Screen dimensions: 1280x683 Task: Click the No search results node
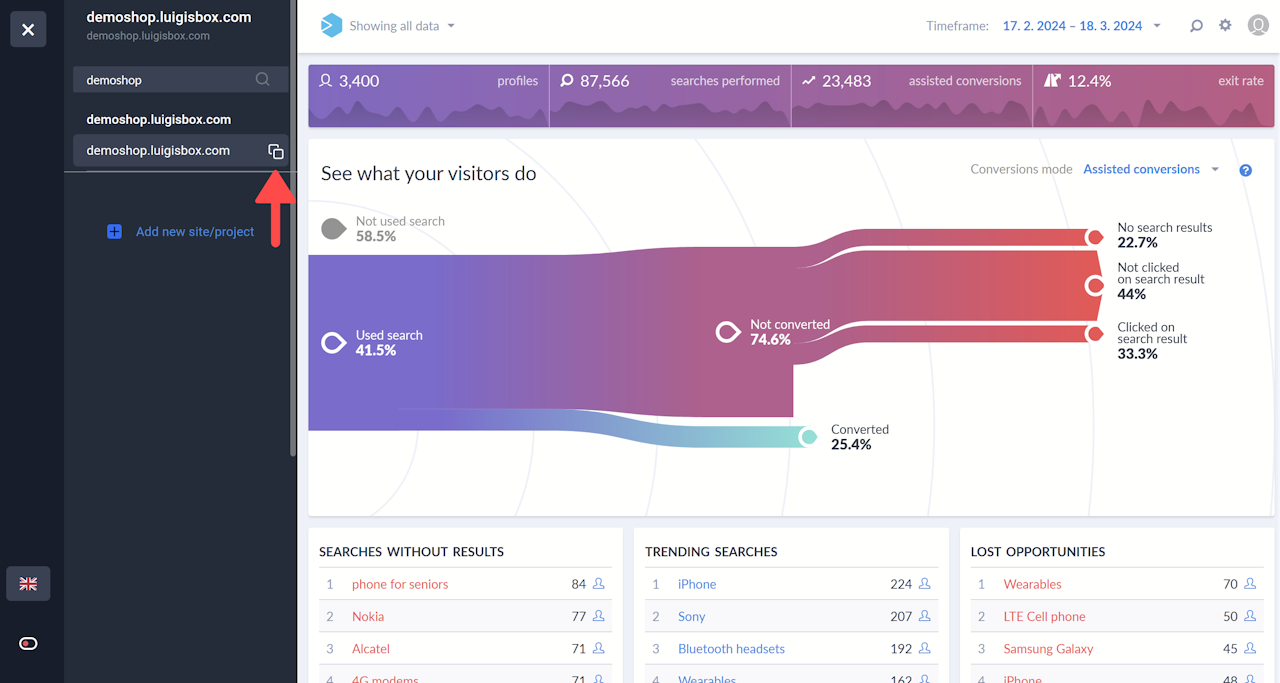click(x=1095, y=237)
